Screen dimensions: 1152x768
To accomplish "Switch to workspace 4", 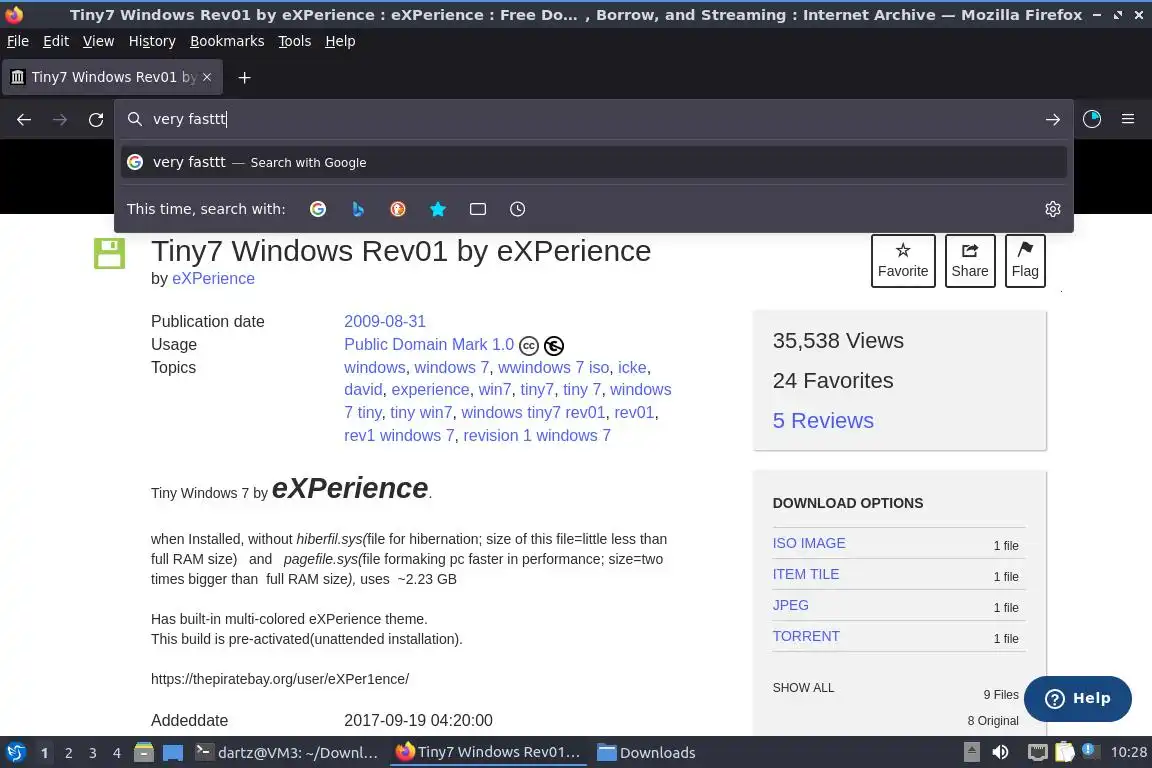I will pyautogui.click(x=117, y=753).
